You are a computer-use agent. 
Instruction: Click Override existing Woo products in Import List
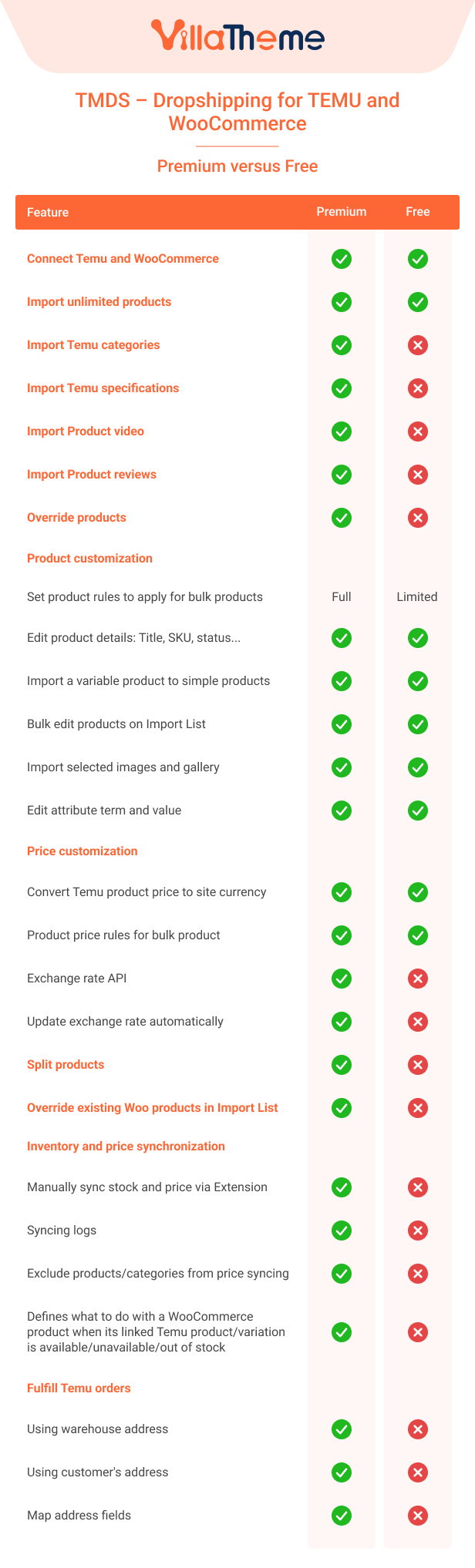point(153,1108)
